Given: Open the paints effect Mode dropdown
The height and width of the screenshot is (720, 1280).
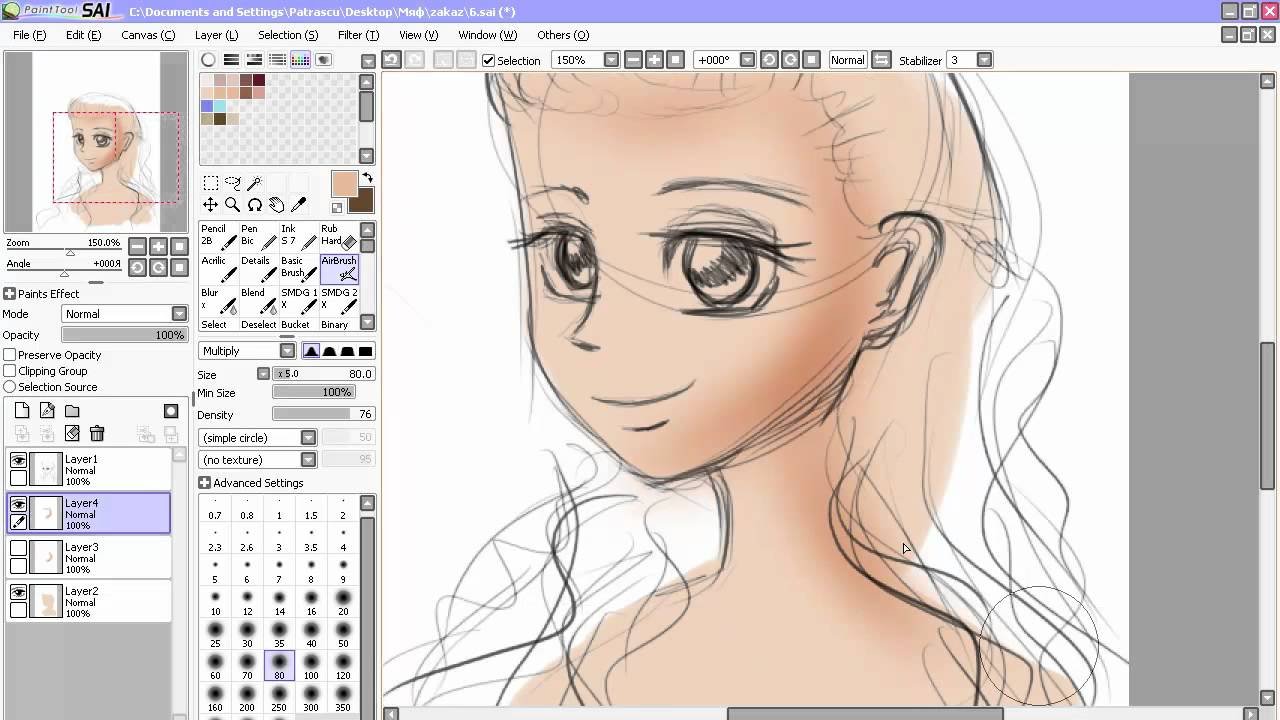Looking at the screenshot, I should pos(125,314).
